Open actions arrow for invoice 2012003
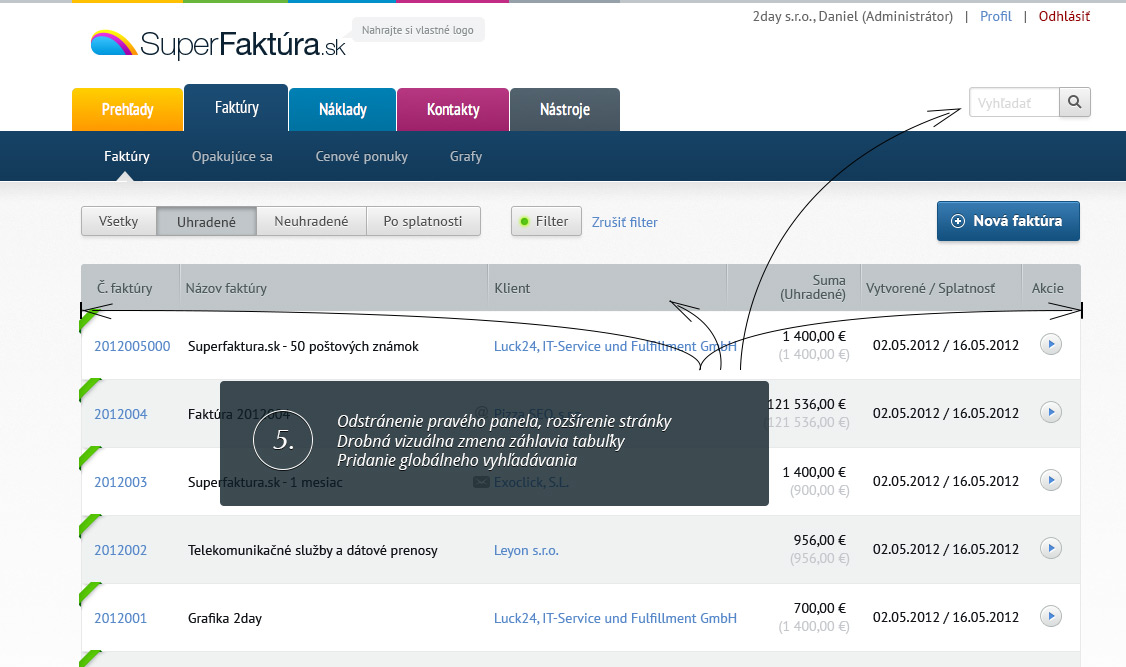Screen dimensions: 1126x667 [x=1051, y=480]
